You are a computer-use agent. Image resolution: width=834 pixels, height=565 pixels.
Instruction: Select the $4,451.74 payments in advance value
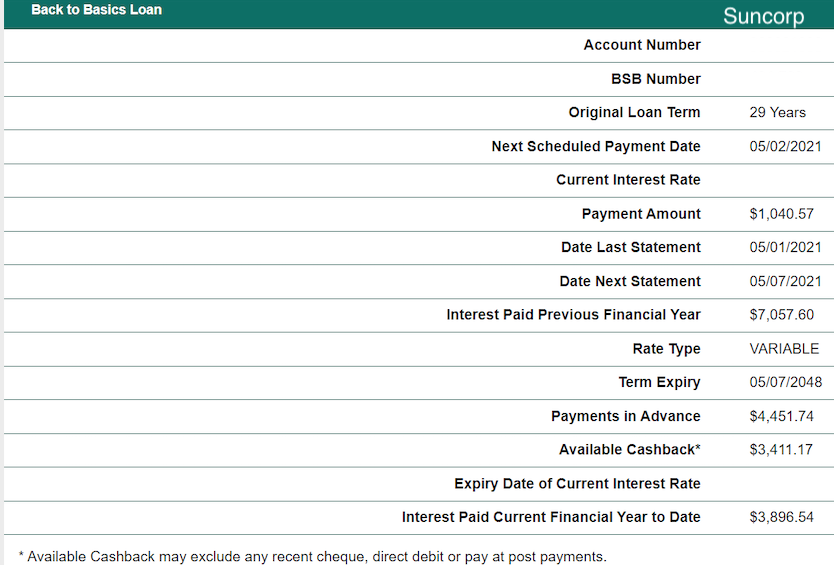point(781,416)
